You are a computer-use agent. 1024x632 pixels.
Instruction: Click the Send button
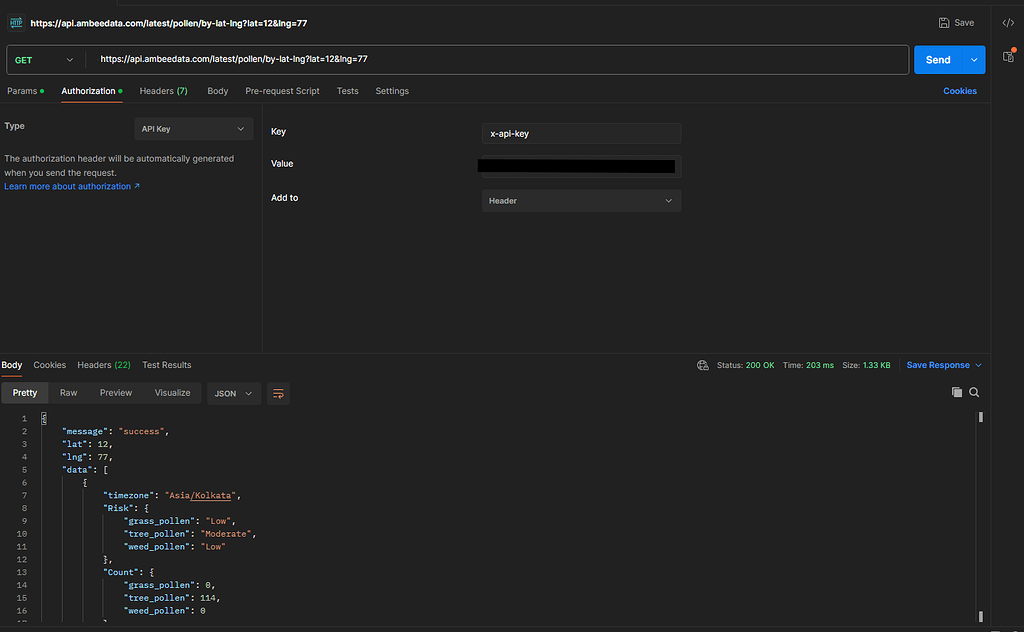tap(938, 59)
